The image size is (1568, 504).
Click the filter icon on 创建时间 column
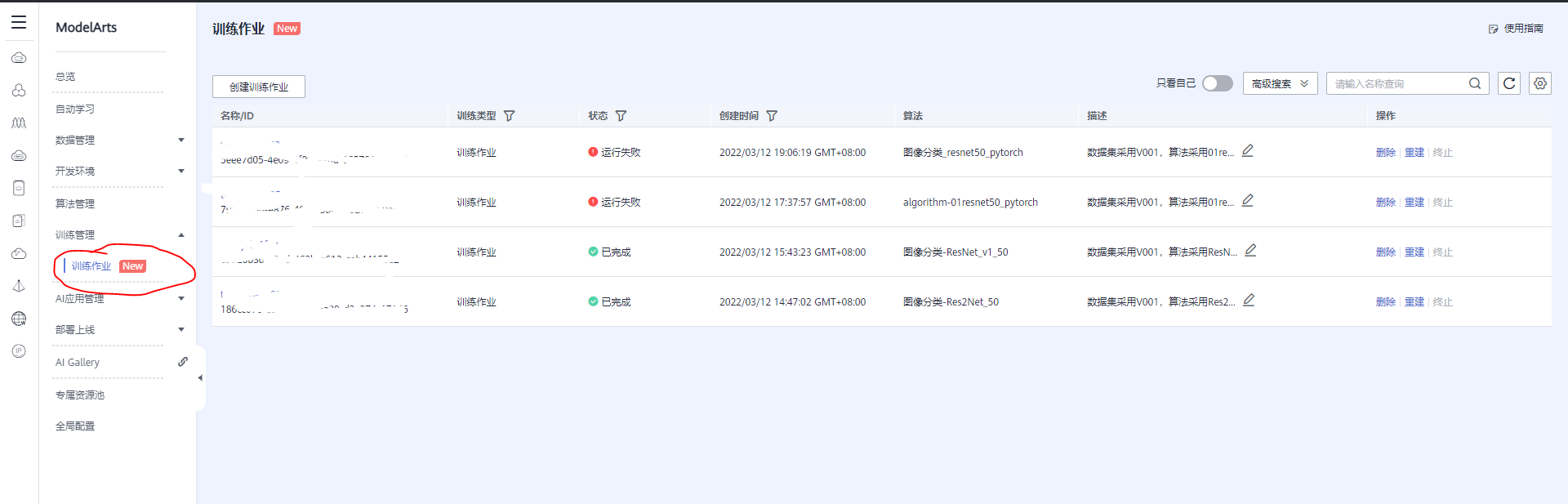click(772, 116)
